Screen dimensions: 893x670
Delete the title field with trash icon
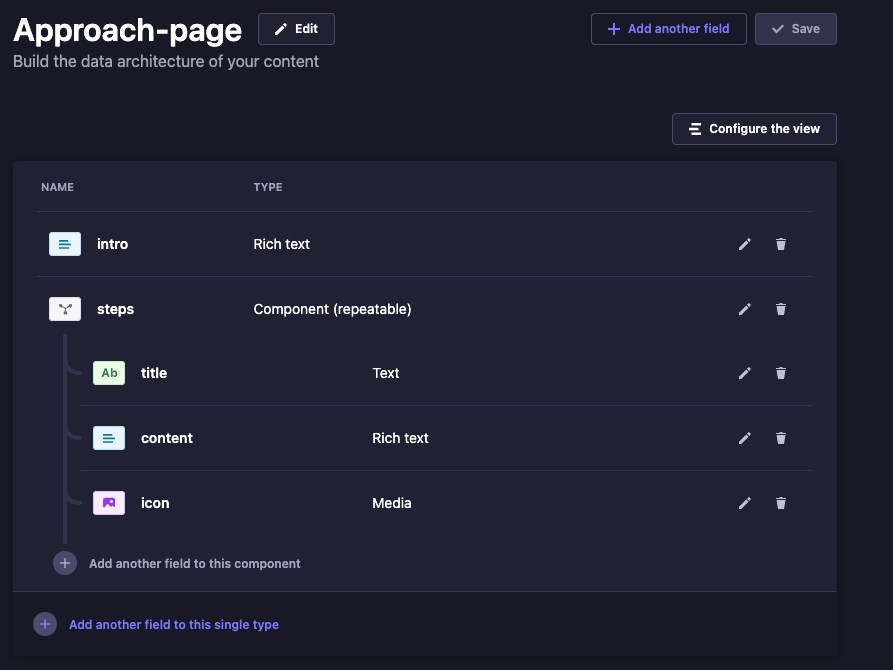(x=781, y=373)
